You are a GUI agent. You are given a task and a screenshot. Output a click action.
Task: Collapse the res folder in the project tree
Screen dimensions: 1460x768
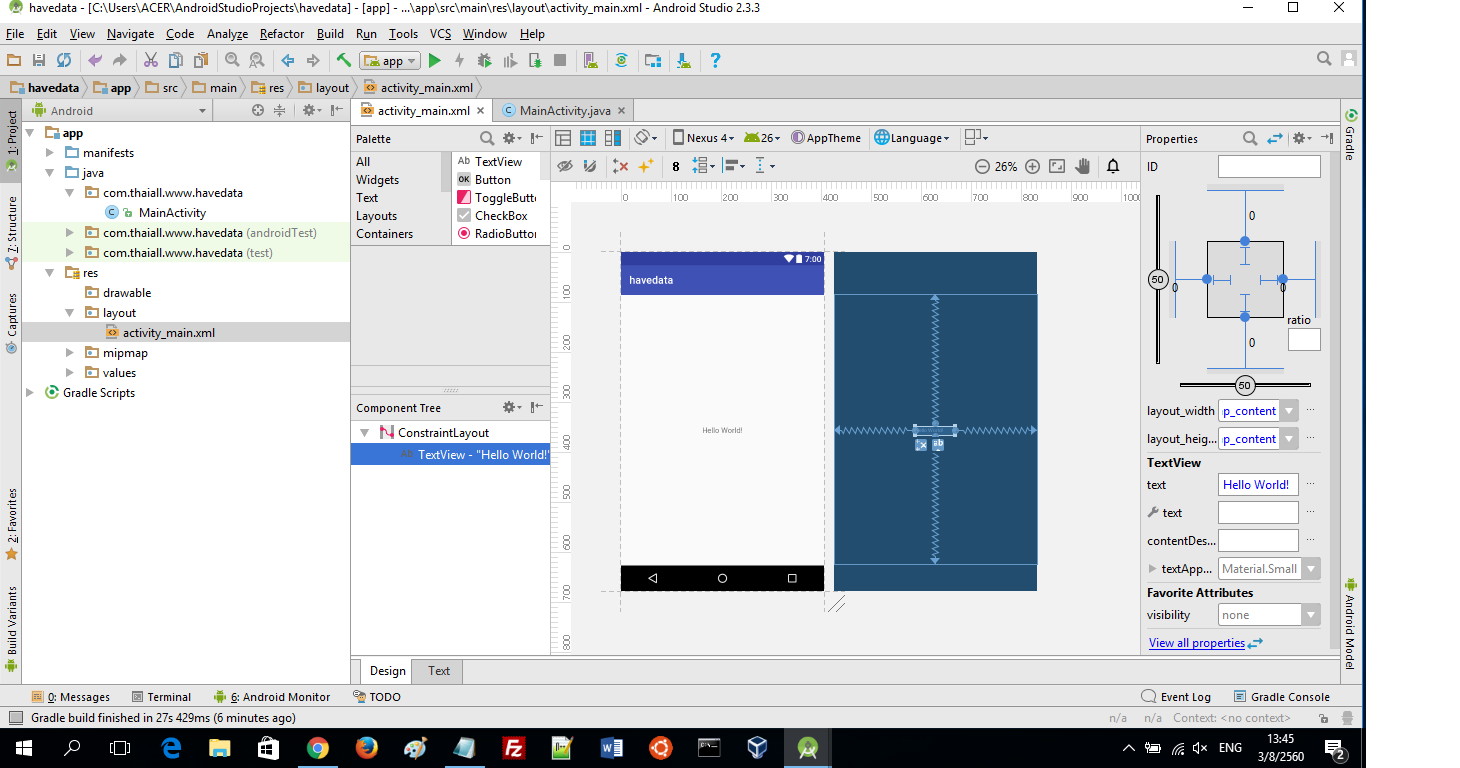pos(51,273)
